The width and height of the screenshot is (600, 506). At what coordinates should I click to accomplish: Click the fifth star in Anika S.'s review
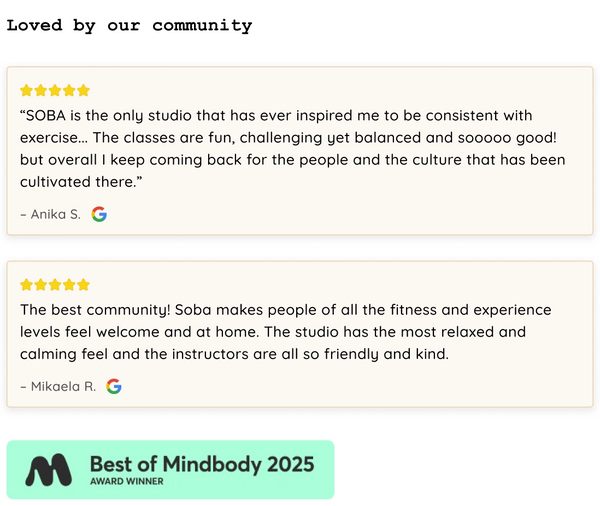pos(83,90)
